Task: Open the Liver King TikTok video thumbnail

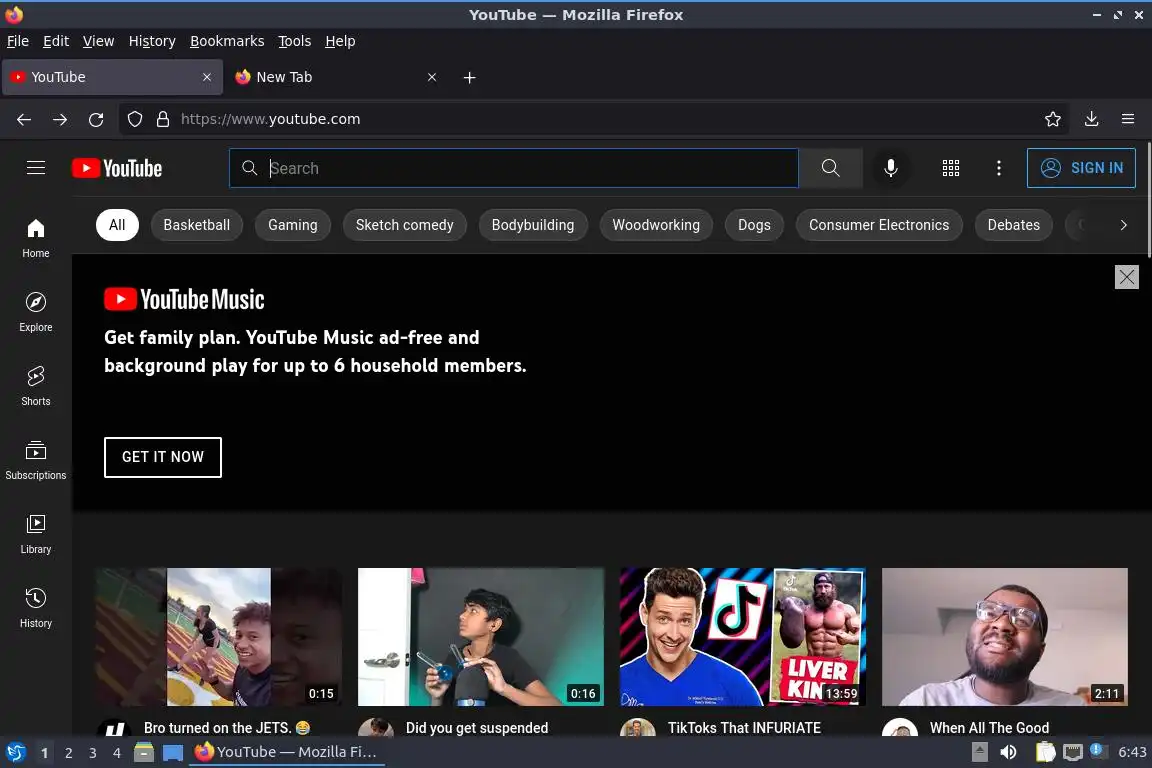Action: click(743, 636)
